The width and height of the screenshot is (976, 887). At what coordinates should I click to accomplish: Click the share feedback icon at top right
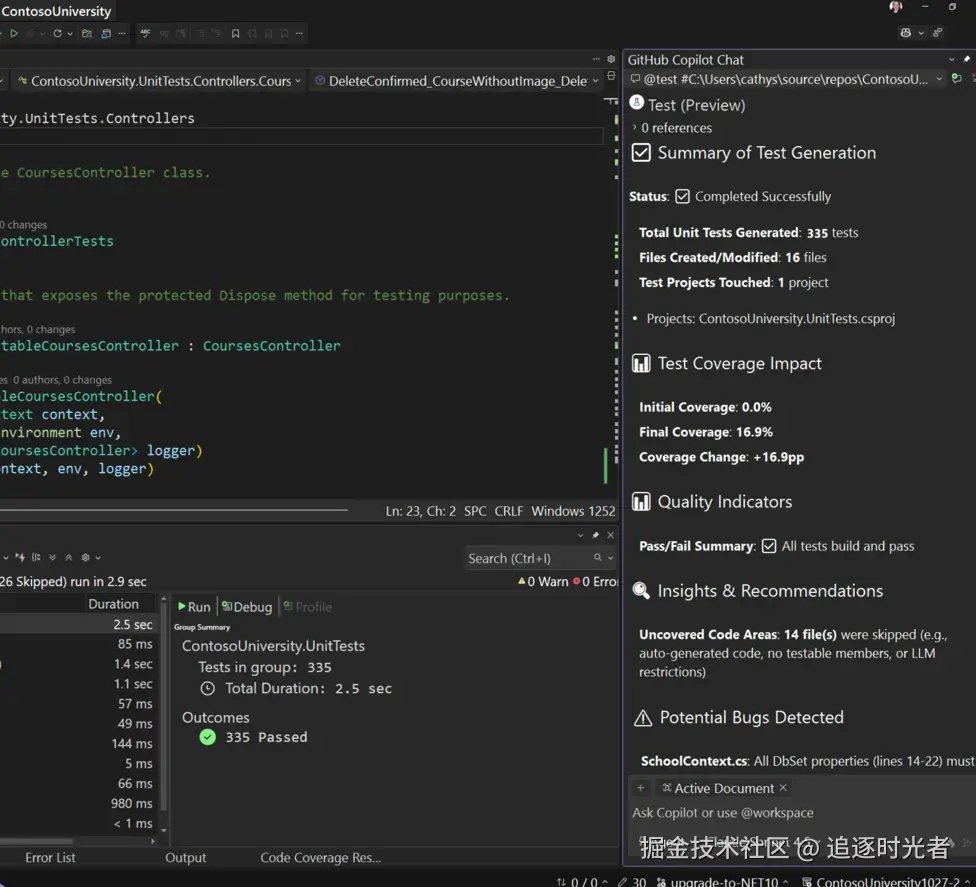937,32
